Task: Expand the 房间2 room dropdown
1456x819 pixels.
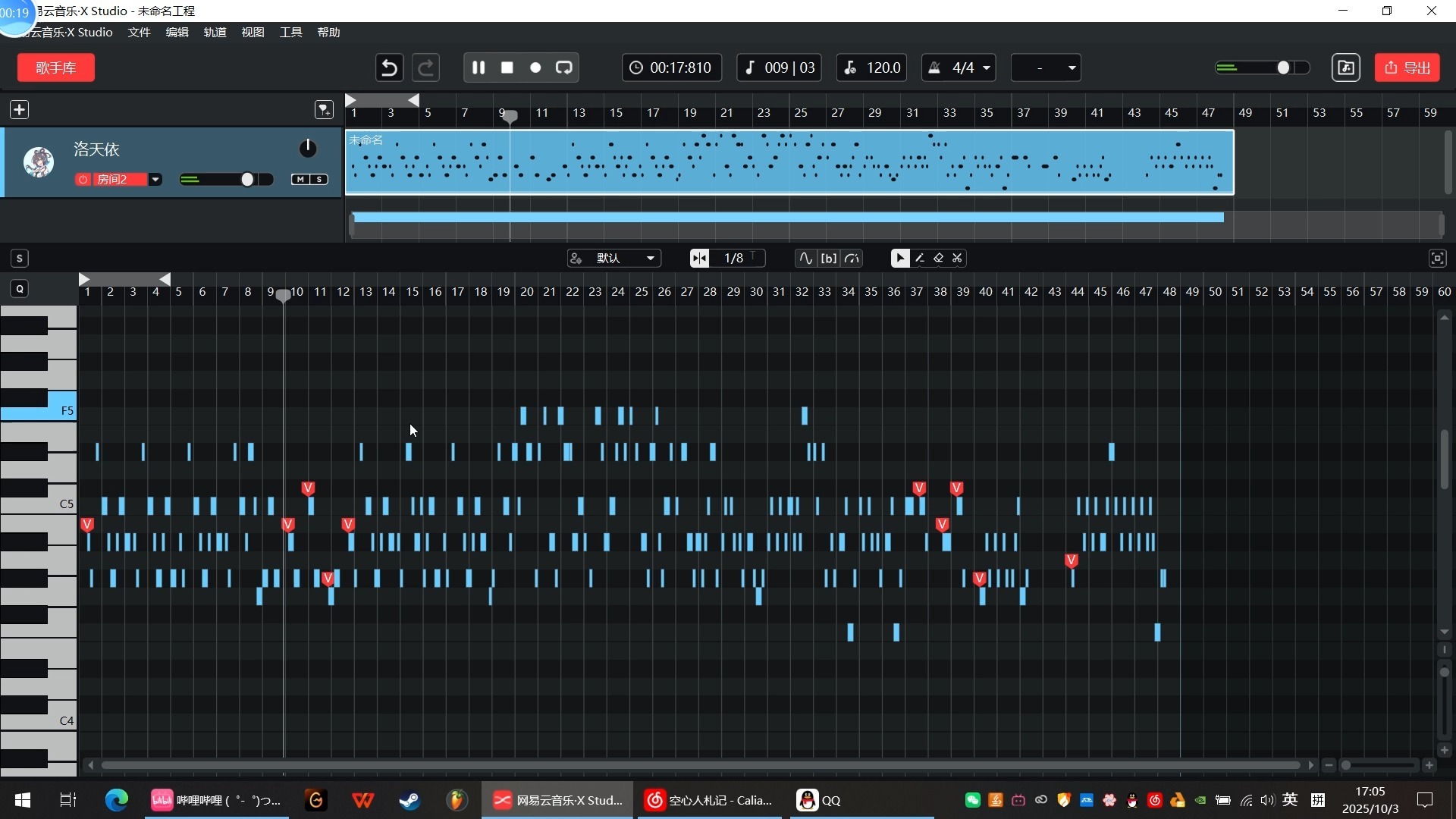Action: click(x=155, y=180)
